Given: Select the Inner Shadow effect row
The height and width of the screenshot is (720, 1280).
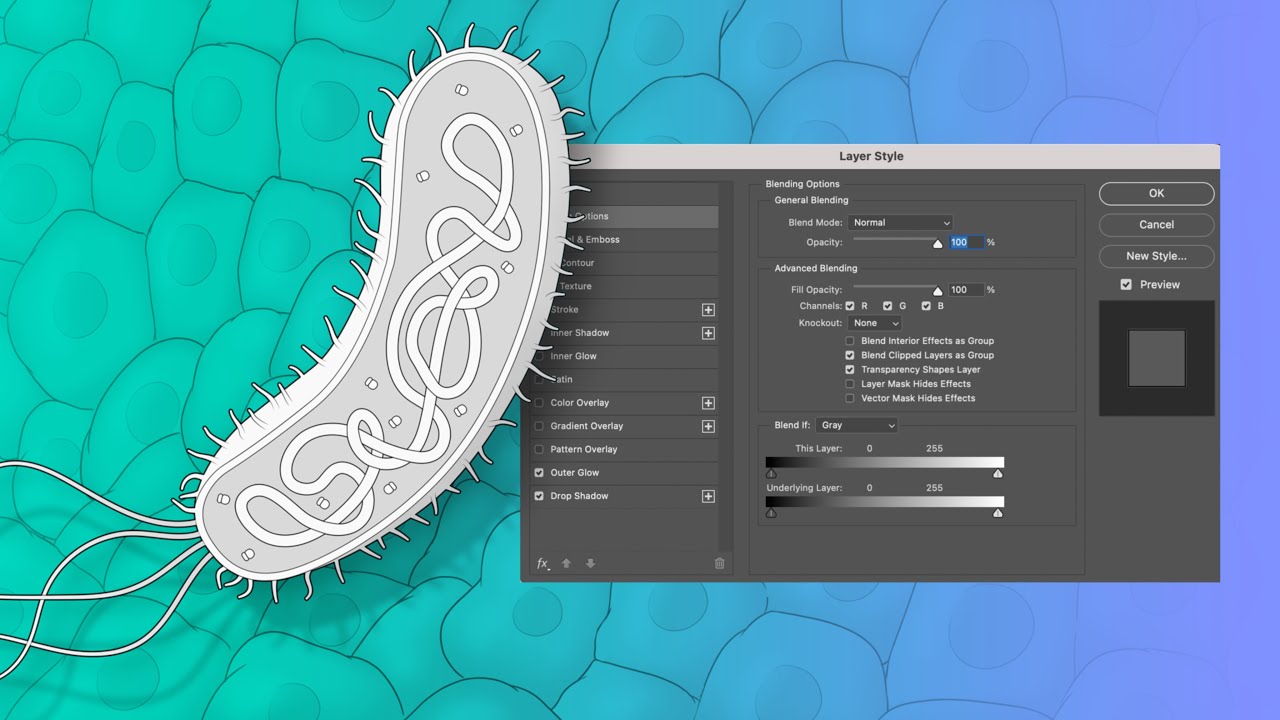Looking at the screenshot, I should click(x=625, y=333).
